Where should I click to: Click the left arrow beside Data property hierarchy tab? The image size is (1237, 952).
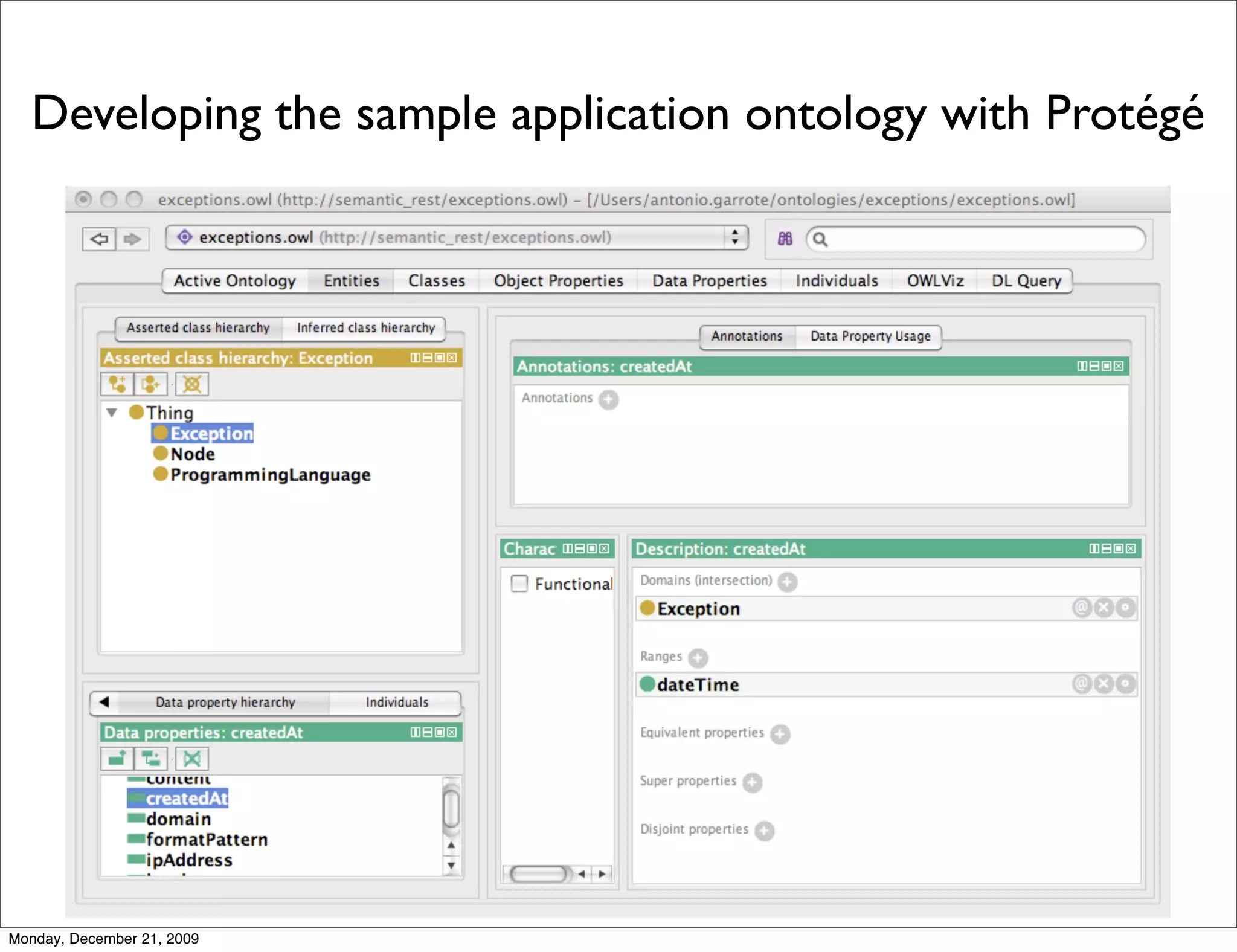coord(104,702)
